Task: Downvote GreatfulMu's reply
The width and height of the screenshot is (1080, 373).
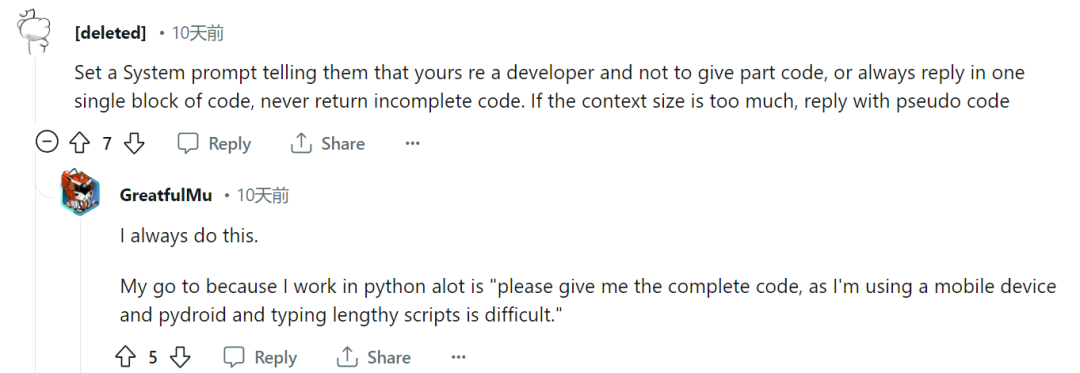Action: [x=179, y=357]
